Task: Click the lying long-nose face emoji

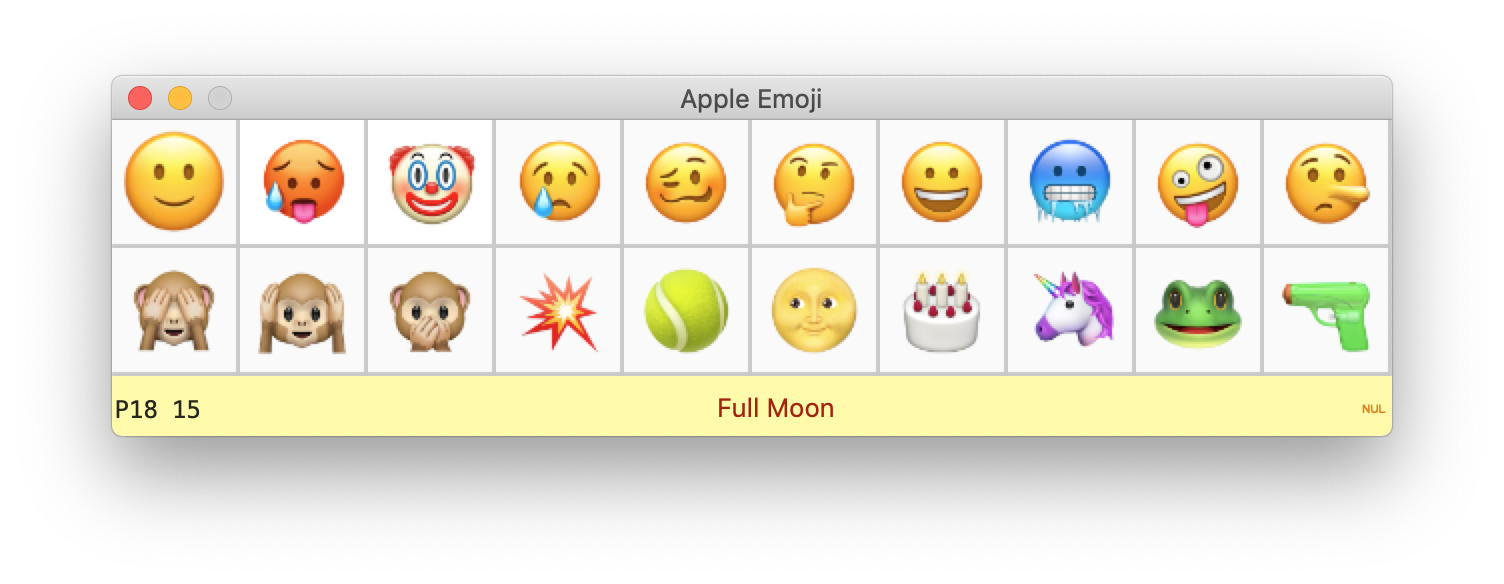Action: 1326,182
